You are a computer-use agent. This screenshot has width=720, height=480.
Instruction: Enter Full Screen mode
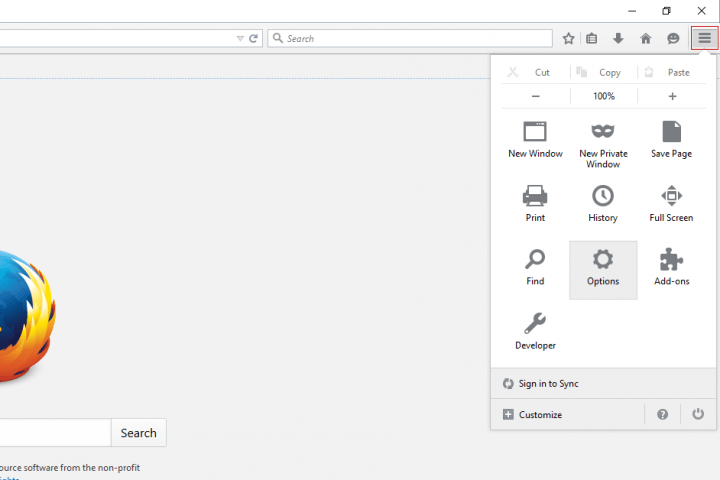(x=671, y=203)
